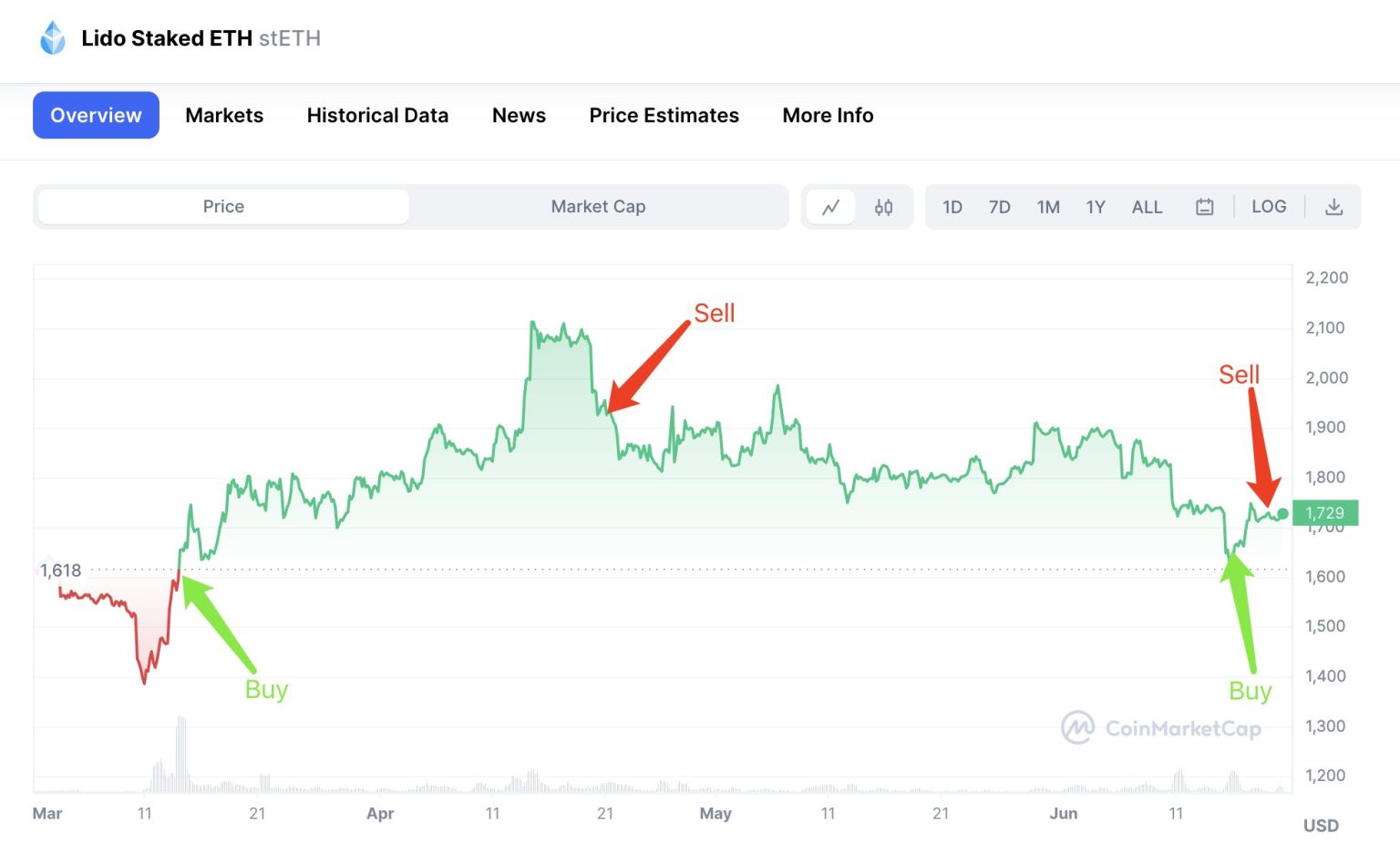Image resolution: width=1400 pixels, height=854 pixels.
Task: View the ALL time range
Action: [x=1147, y=207]
